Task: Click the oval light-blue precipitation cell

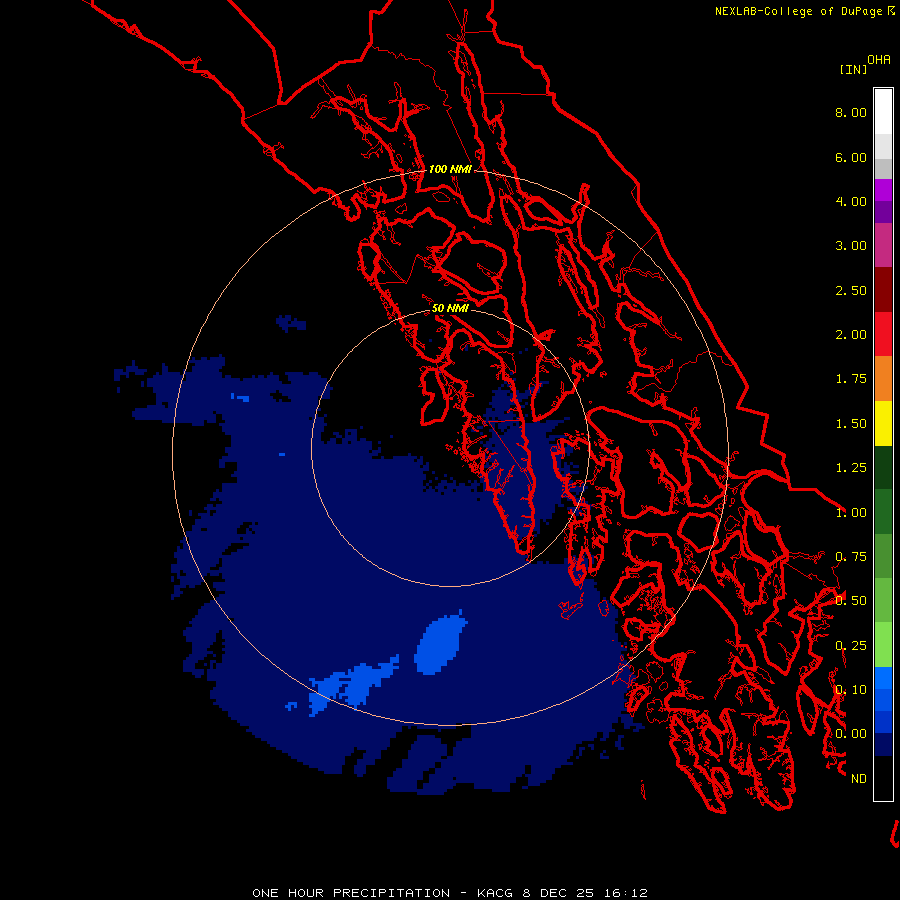Action: 441,643
